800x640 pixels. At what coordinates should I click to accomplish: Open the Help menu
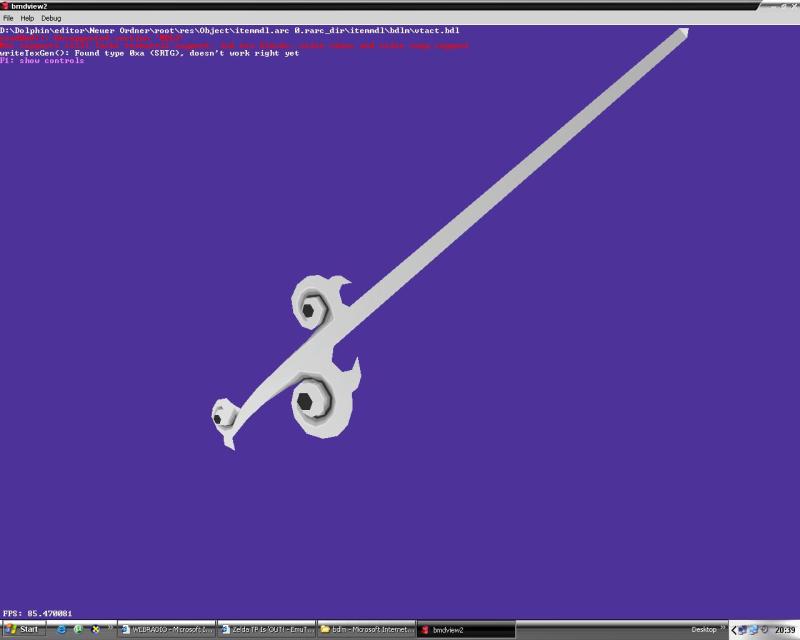point(27,18)
